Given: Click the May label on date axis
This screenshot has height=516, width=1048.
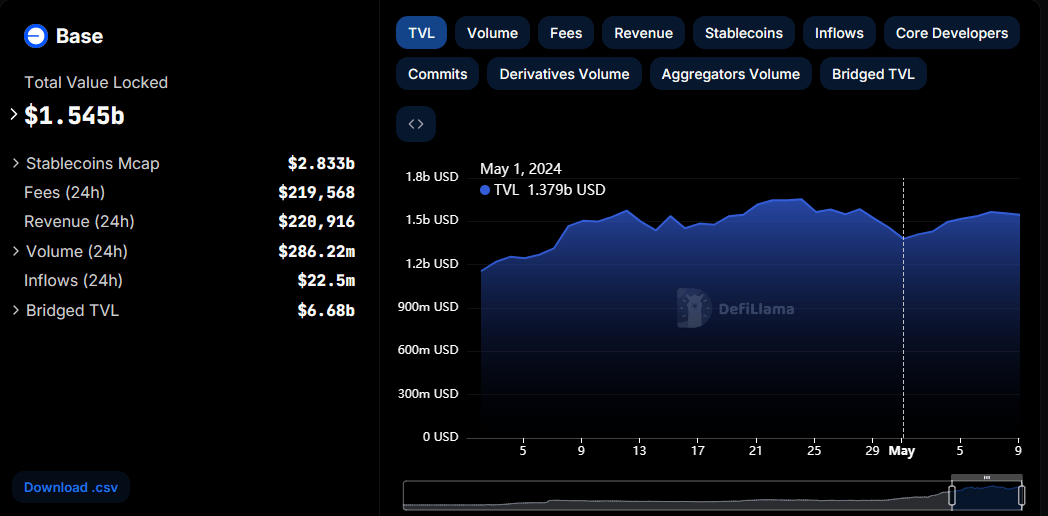Looking at the screenshot, I should click(902, 451).
